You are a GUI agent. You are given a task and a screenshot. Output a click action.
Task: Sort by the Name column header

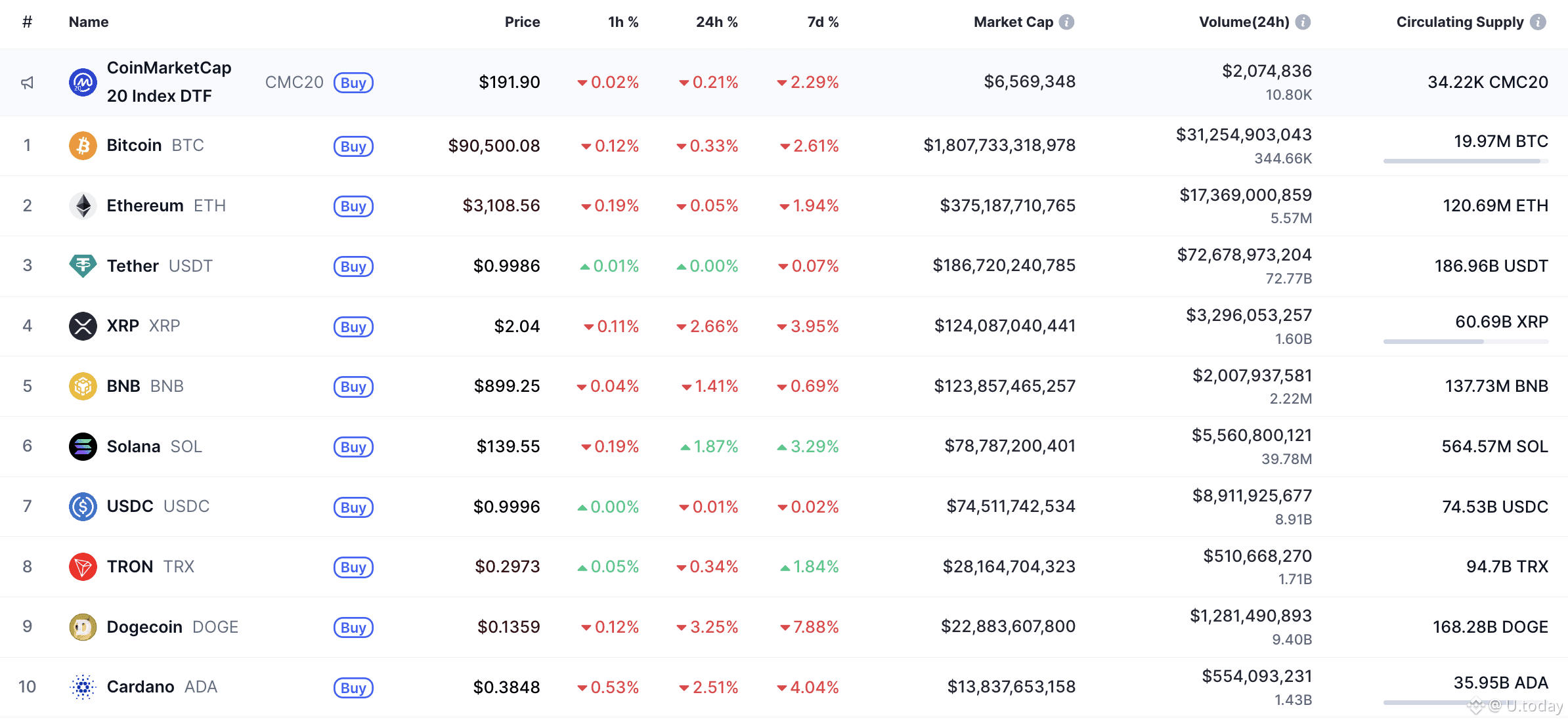(x=89, y=22)
